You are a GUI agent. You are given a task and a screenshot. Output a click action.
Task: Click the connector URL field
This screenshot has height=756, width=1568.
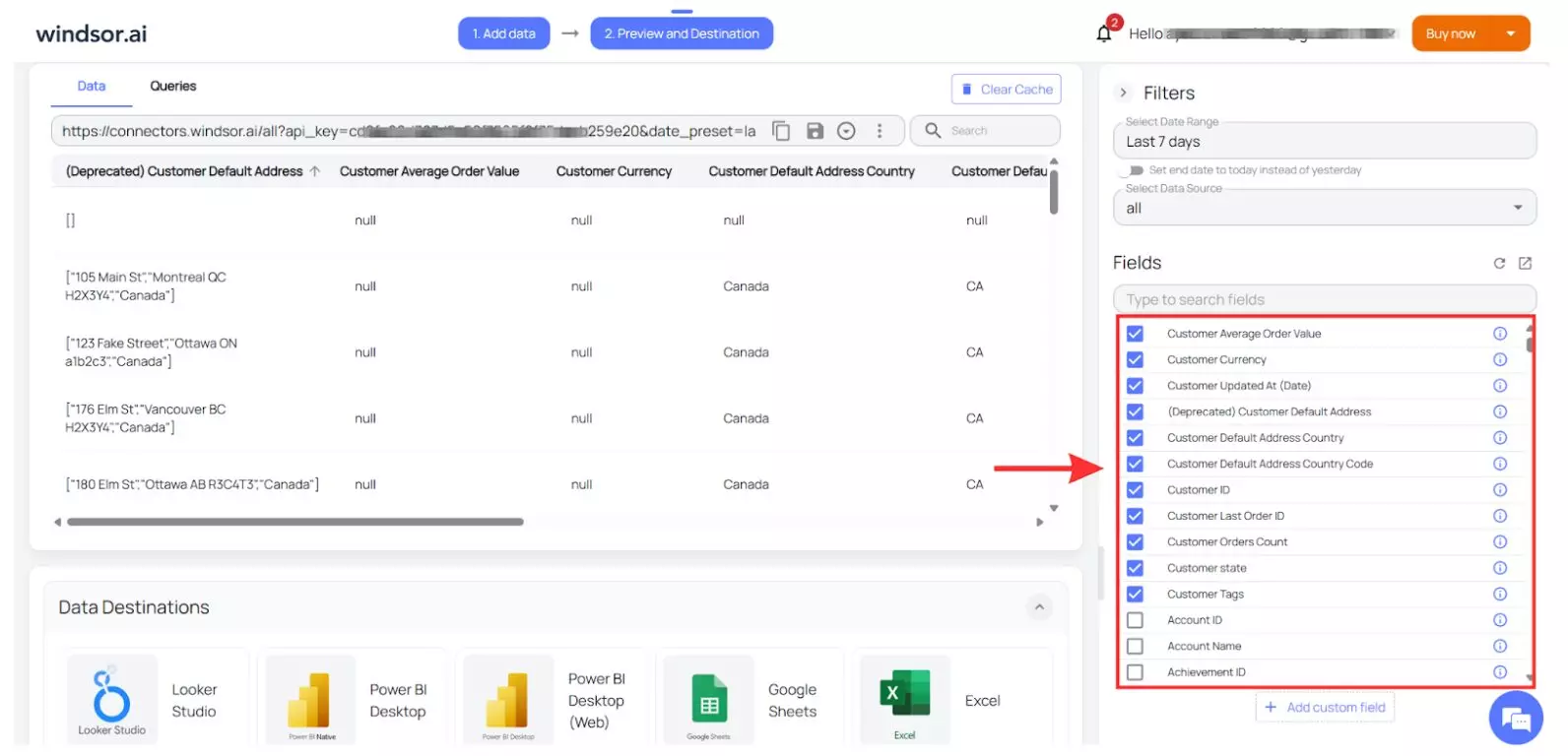[409, 131]
